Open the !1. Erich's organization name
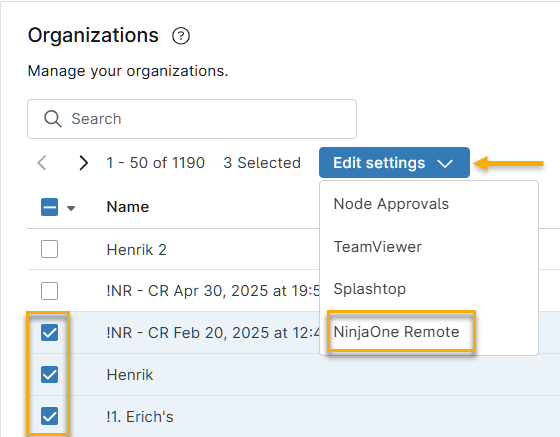 coord(140,417)
